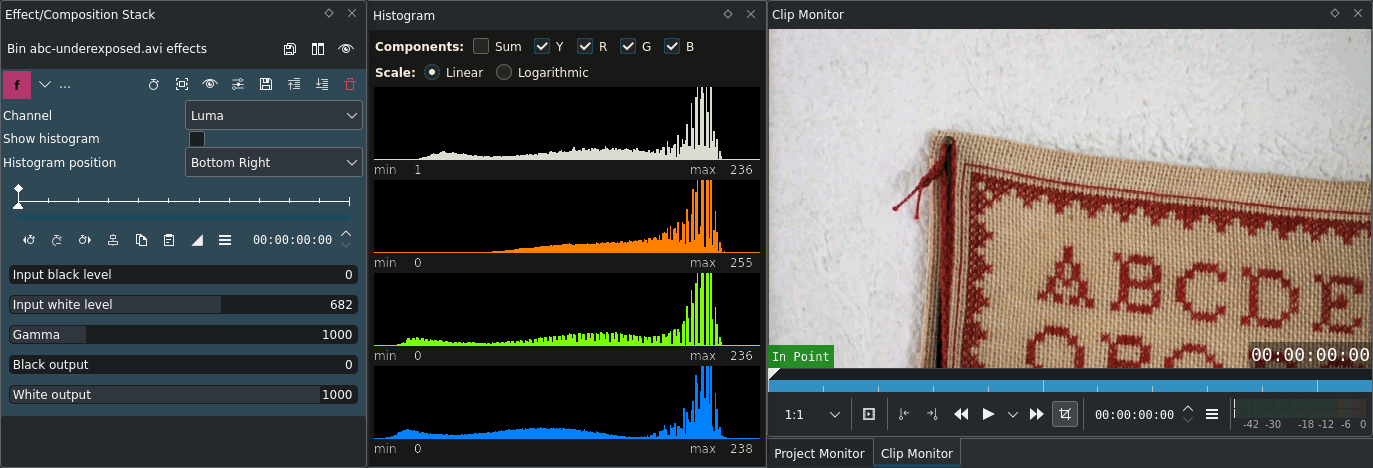The image size is (1373, 468).
Task: Switch to the Project Monitor tab
Action: (820, 453)
